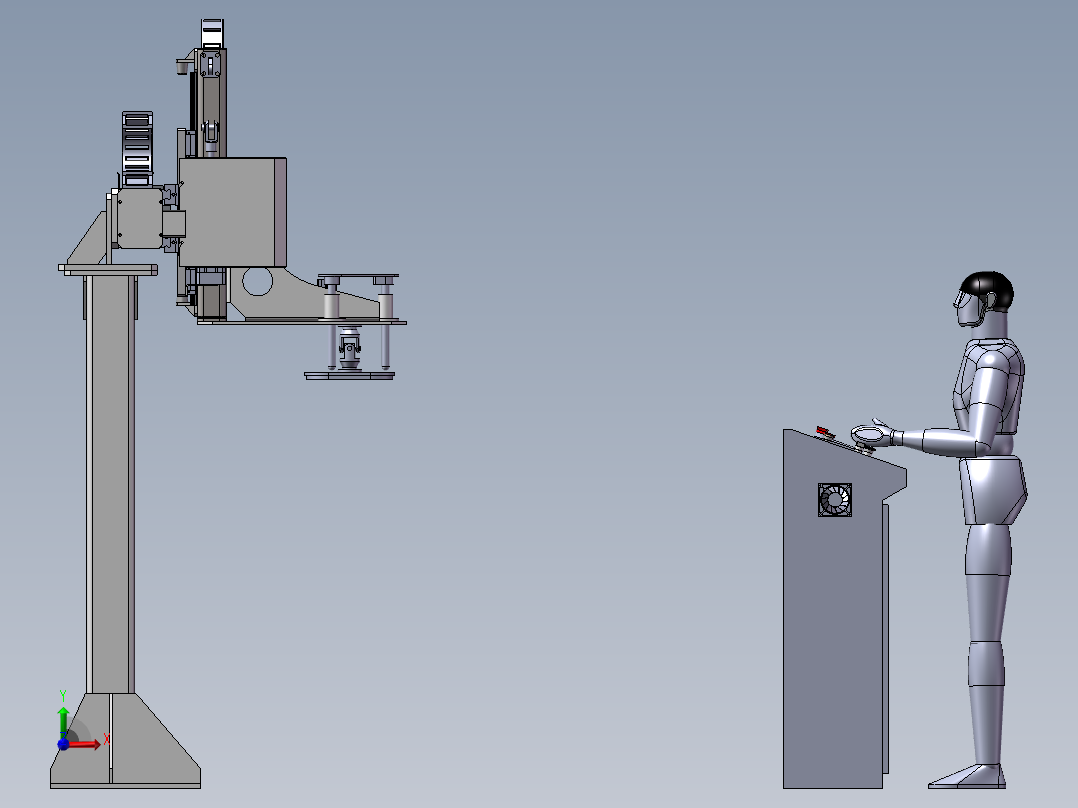Select the cooling fan on the control console

pos(834,500)
